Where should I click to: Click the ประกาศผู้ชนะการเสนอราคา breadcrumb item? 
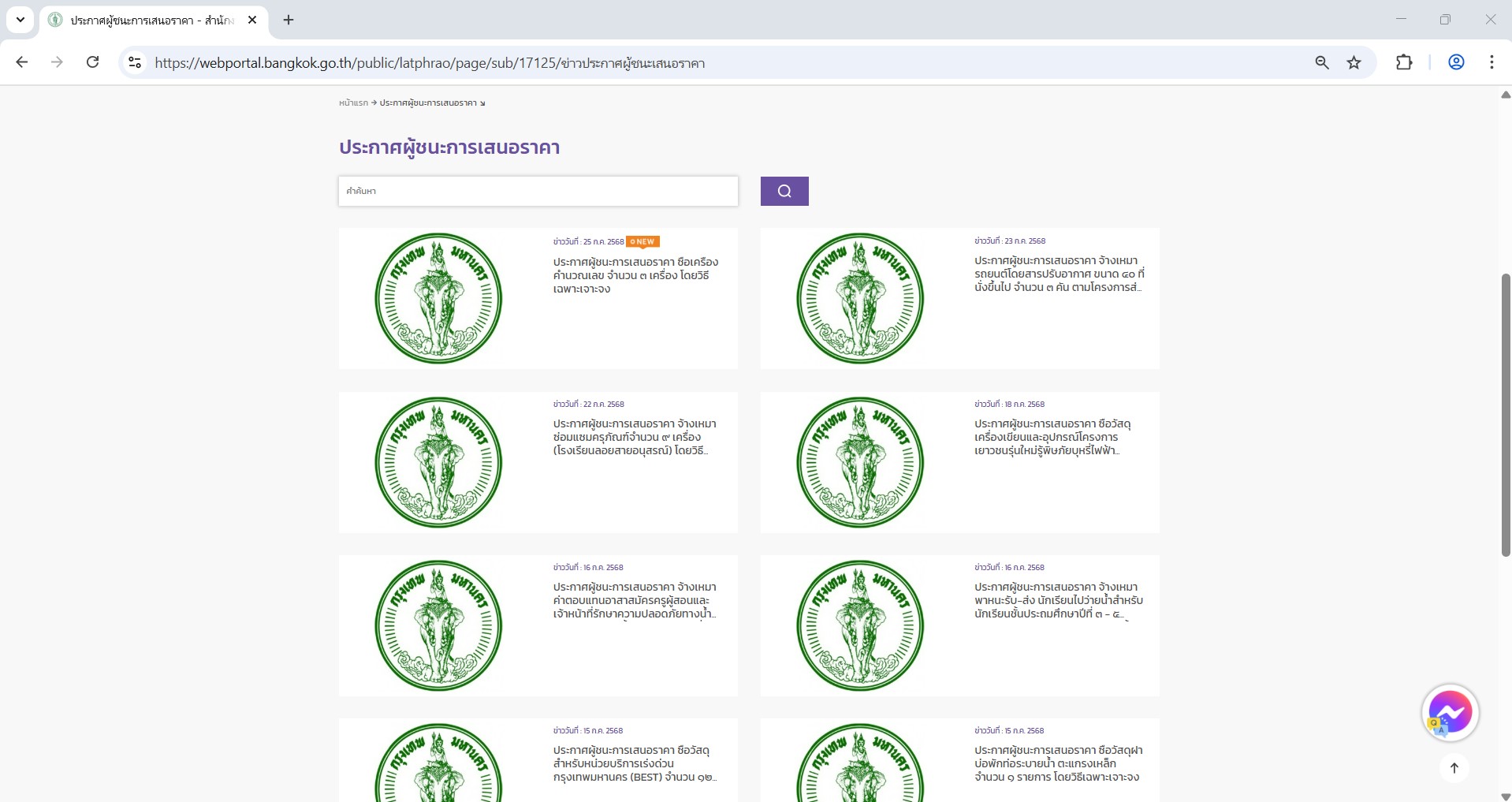[428, 103]
